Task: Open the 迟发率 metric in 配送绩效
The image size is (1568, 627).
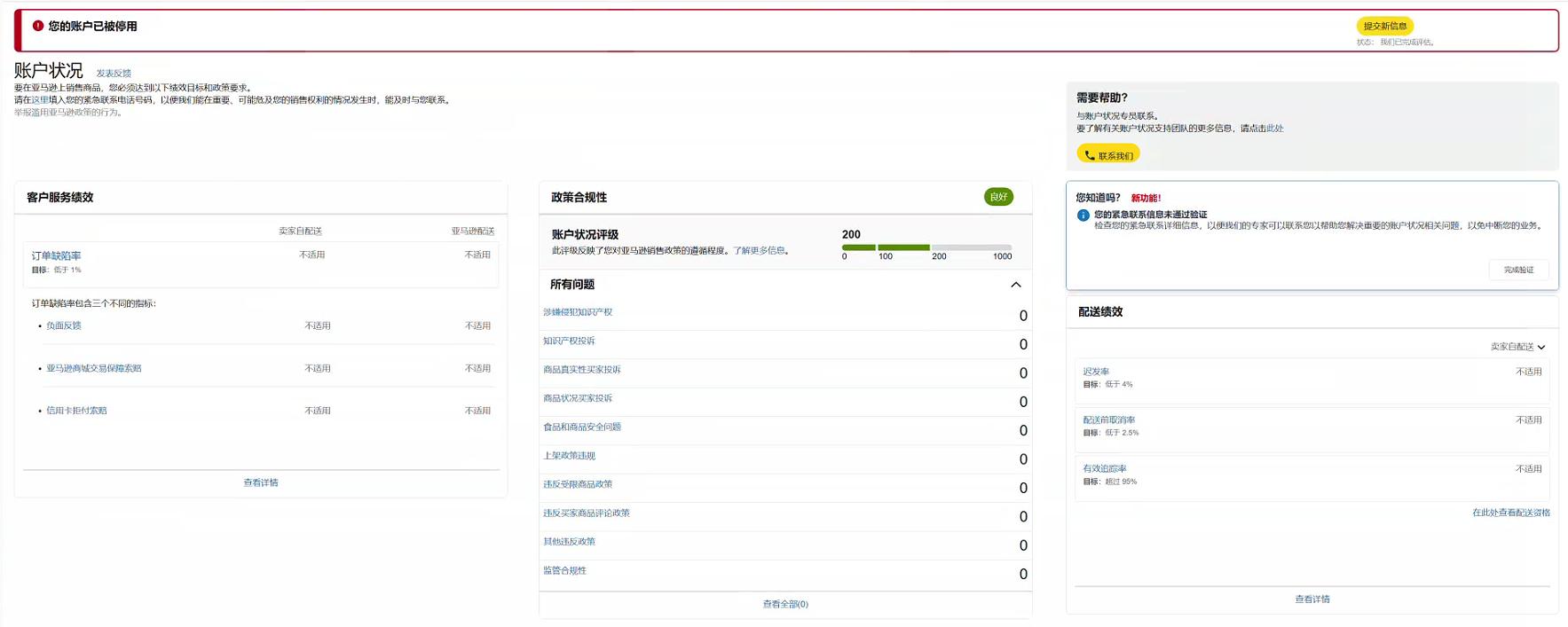Action: 1096,372
